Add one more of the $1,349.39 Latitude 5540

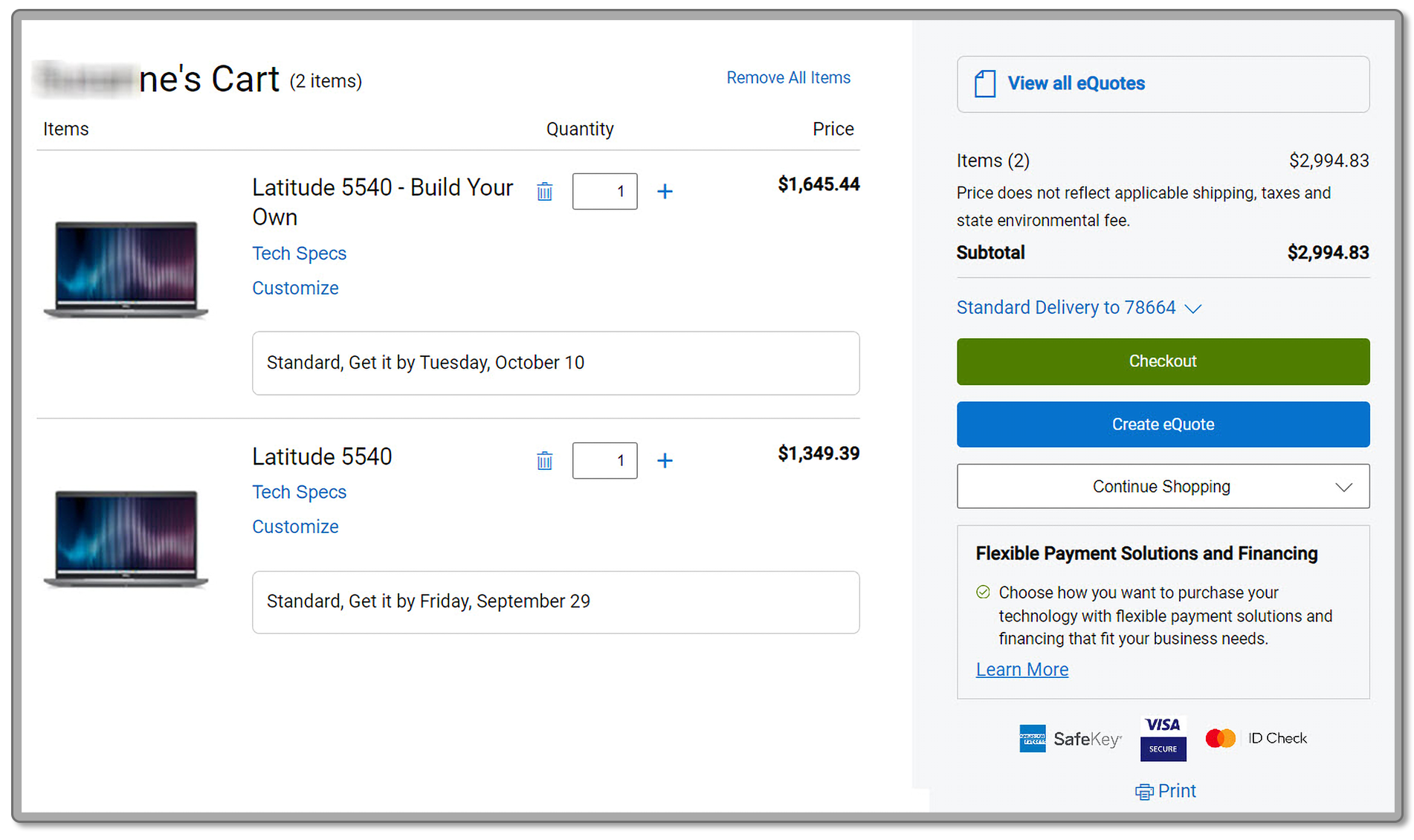point(665,461)
